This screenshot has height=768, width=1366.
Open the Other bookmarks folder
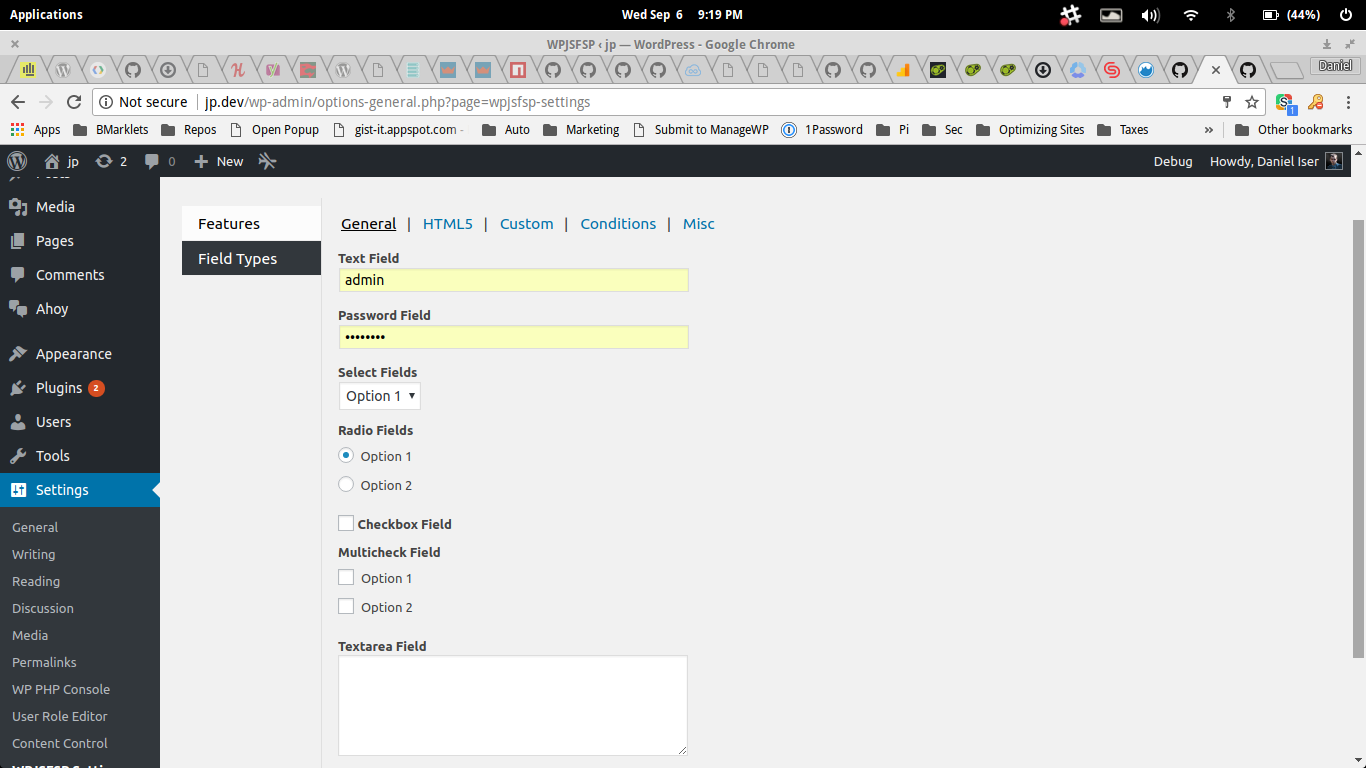tap(1293, 130)
